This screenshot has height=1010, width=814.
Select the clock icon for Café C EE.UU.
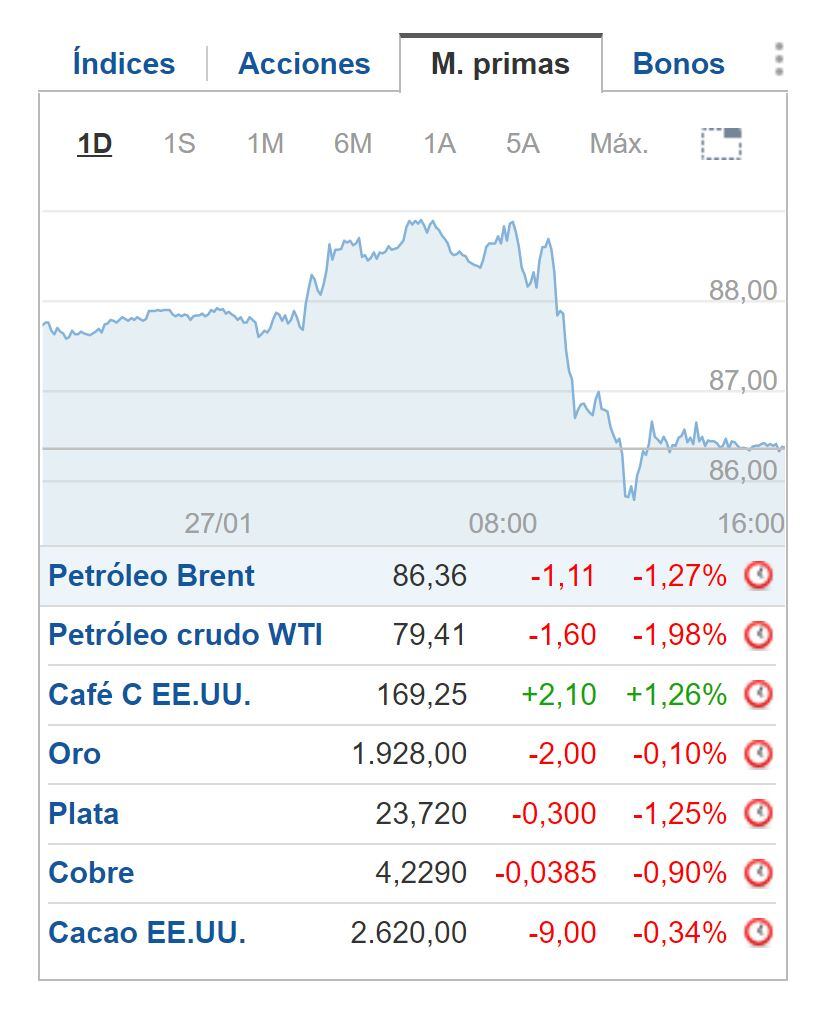(759, 694)
